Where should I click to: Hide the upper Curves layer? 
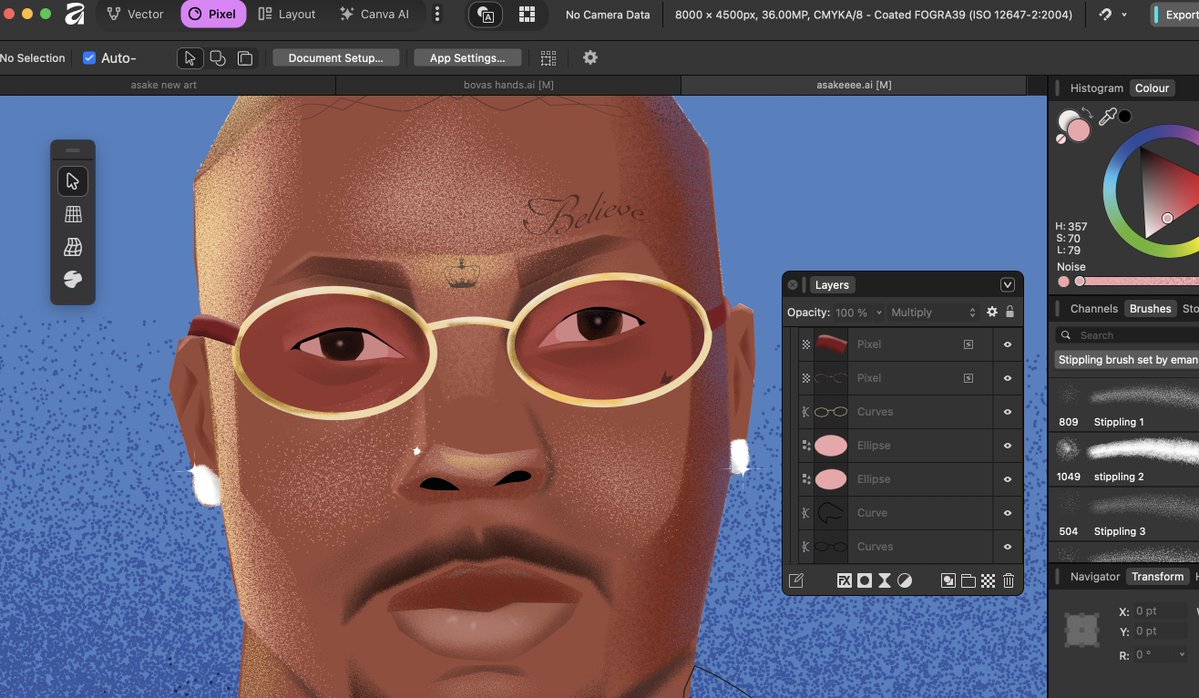click(1007, 411)
